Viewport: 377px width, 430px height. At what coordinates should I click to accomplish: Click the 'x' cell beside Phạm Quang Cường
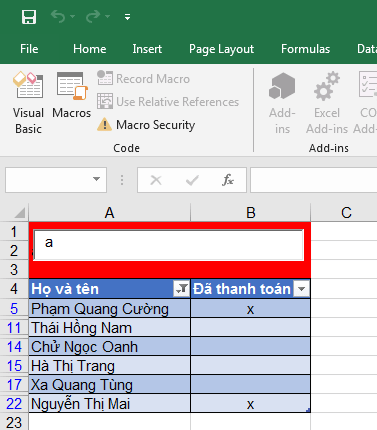click(251, 308)
